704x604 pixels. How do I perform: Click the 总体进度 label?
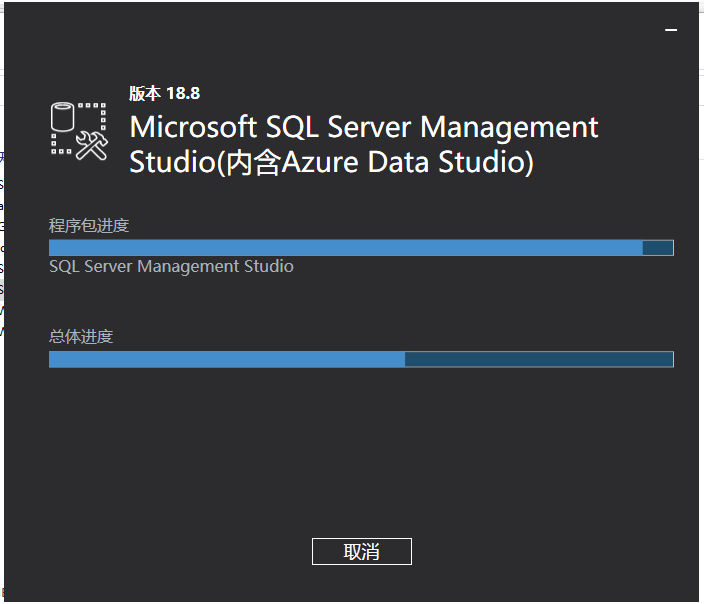[81, 336]
